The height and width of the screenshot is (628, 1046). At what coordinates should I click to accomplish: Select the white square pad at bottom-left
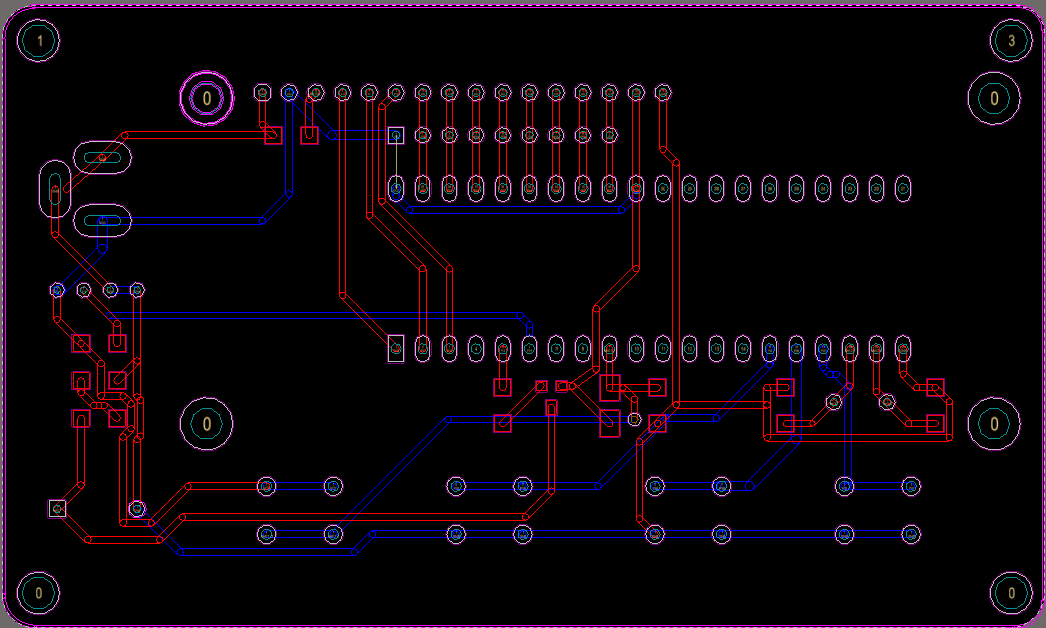click(x=57, y=509)
